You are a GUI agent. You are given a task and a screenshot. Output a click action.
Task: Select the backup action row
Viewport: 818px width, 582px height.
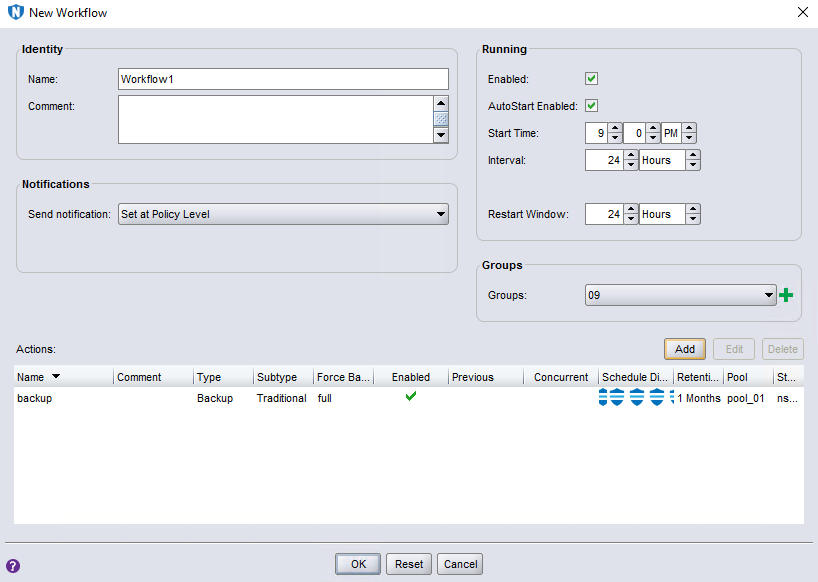(100, 398)
